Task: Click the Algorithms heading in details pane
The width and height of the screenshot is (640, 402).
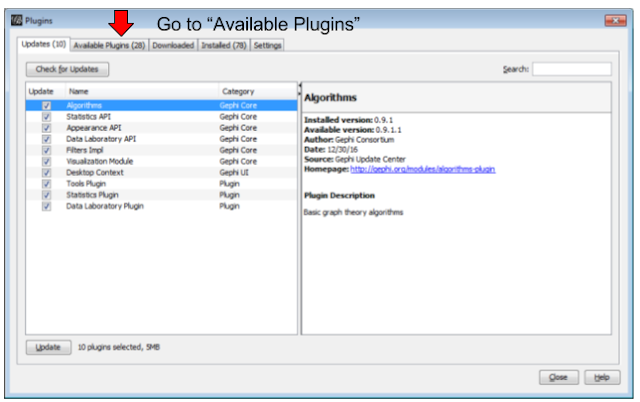Action: pyautogui.click(x=330, y=98)
